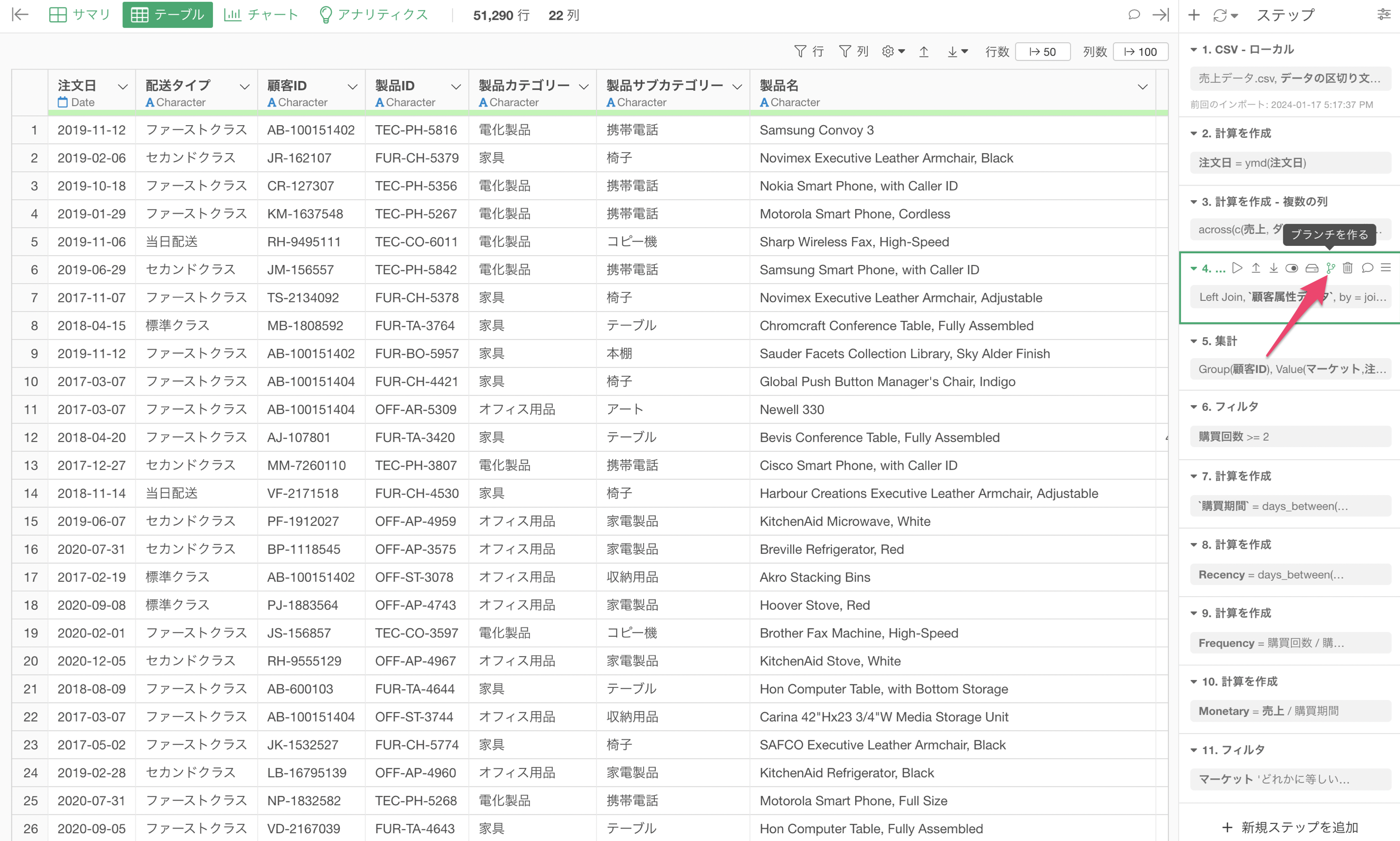The width and height of the screenshot is (1400, 841).
Task: Add a comment to step 4
Action: 1367,267
